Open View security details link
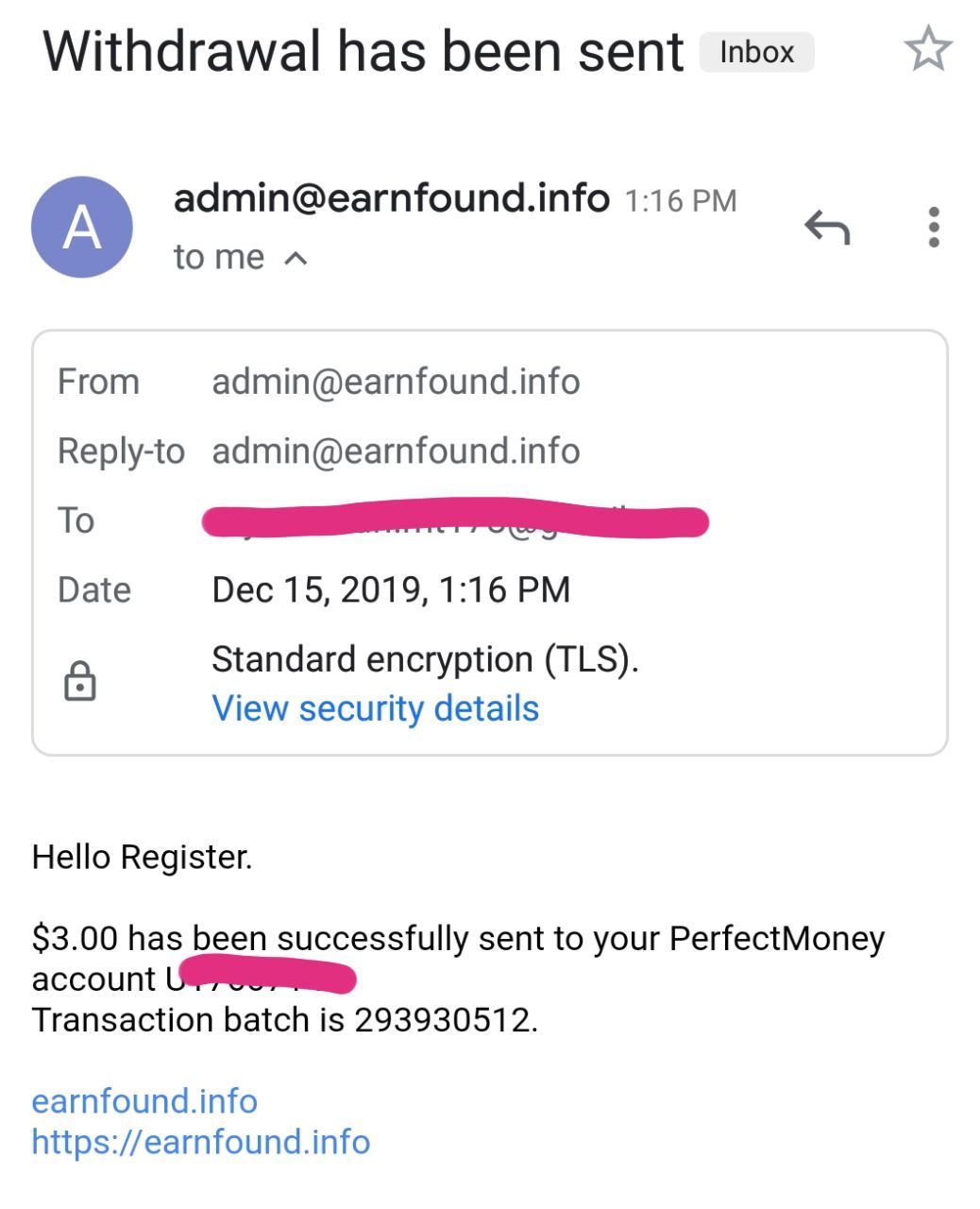Viewport: 980px width, 1209px height. [x=375, y=708]
